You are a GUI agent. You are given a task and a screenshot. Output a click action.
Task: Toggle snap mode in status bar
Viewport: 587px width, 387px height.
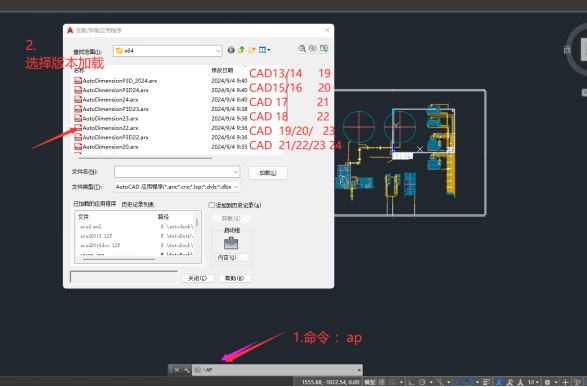[392, 382]
